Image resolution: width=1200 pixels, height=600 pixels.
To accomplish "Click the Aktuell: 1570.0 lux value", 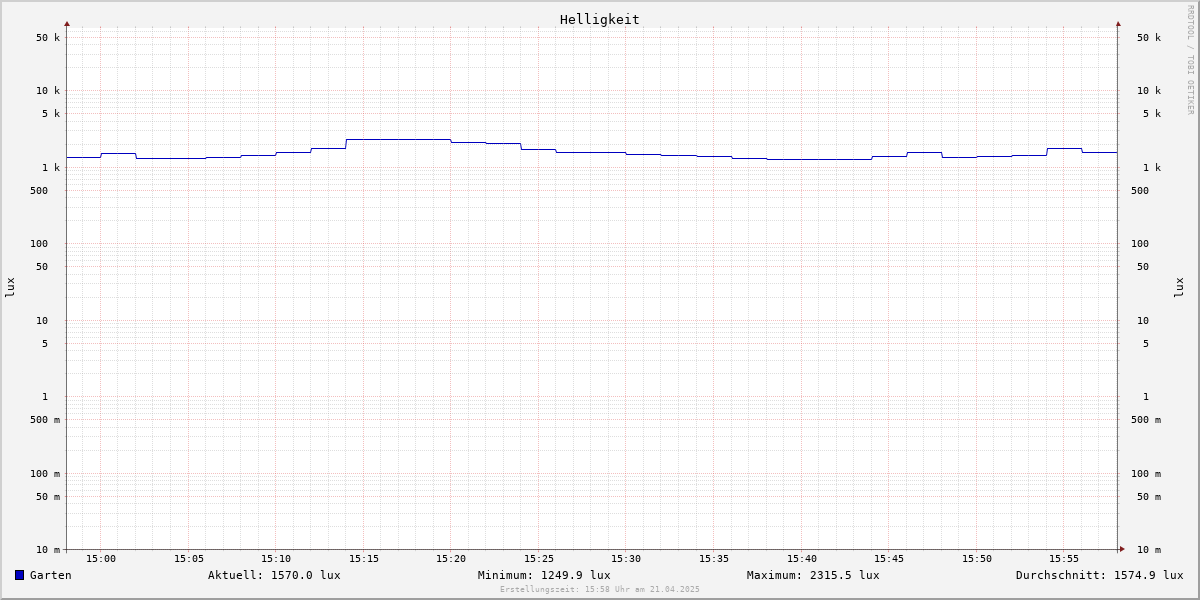I will pos(274,575).
